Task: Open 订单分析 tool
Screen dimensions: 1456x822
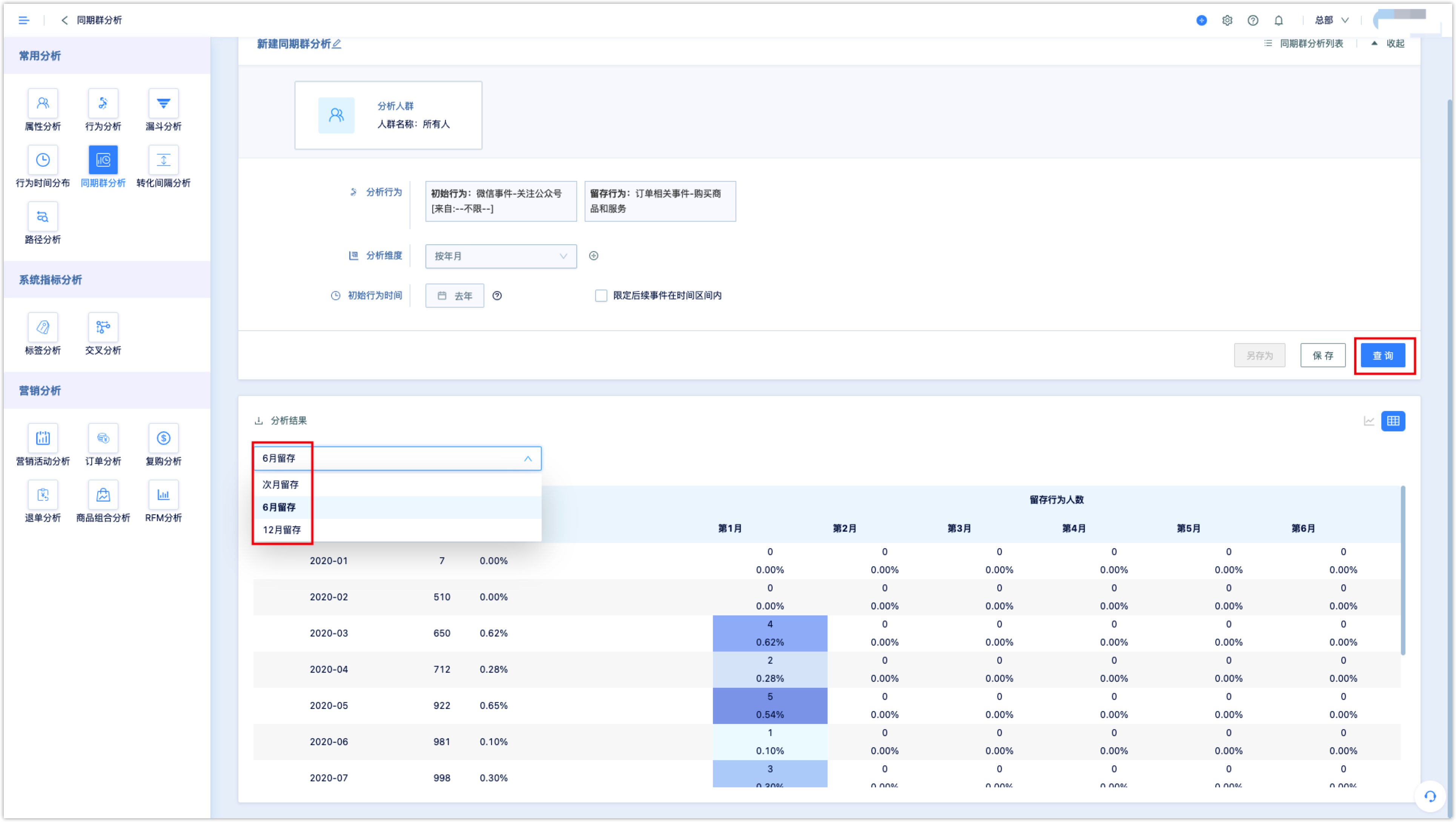Action: (103, 445)
